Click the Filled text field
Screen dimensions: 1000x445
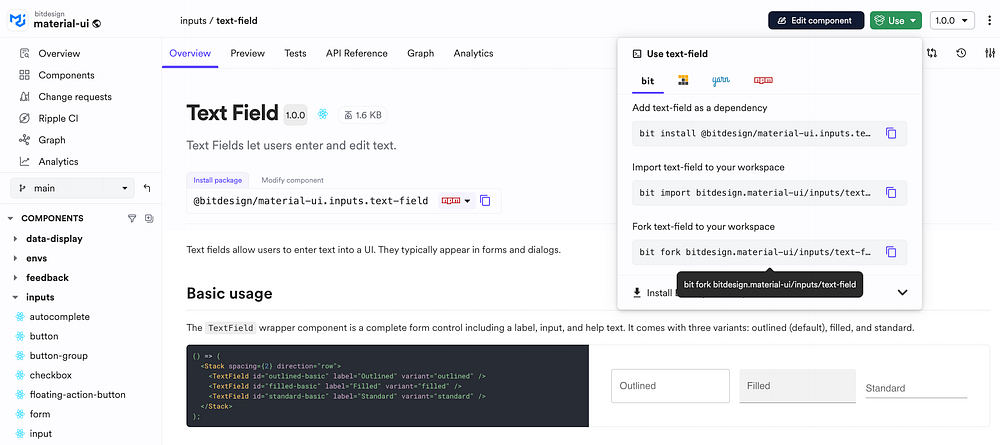[797, 386]
